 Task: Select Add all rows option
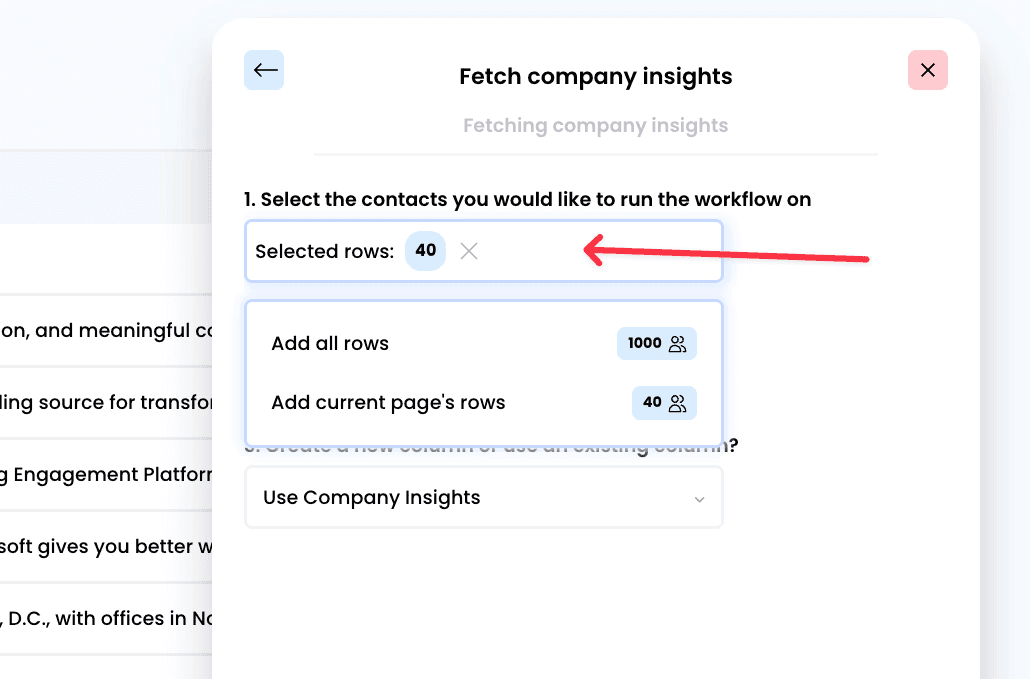(x=484, y=343)
